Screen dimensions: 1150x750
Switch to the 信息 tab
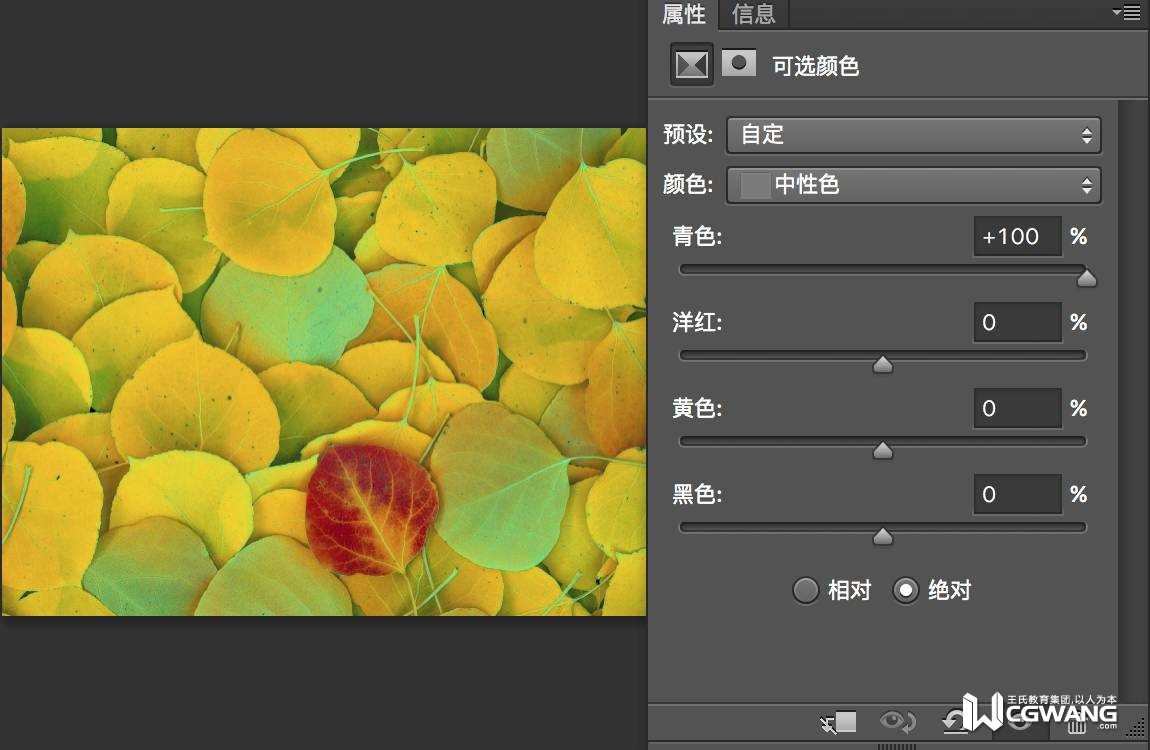click(x=753, y=14)
